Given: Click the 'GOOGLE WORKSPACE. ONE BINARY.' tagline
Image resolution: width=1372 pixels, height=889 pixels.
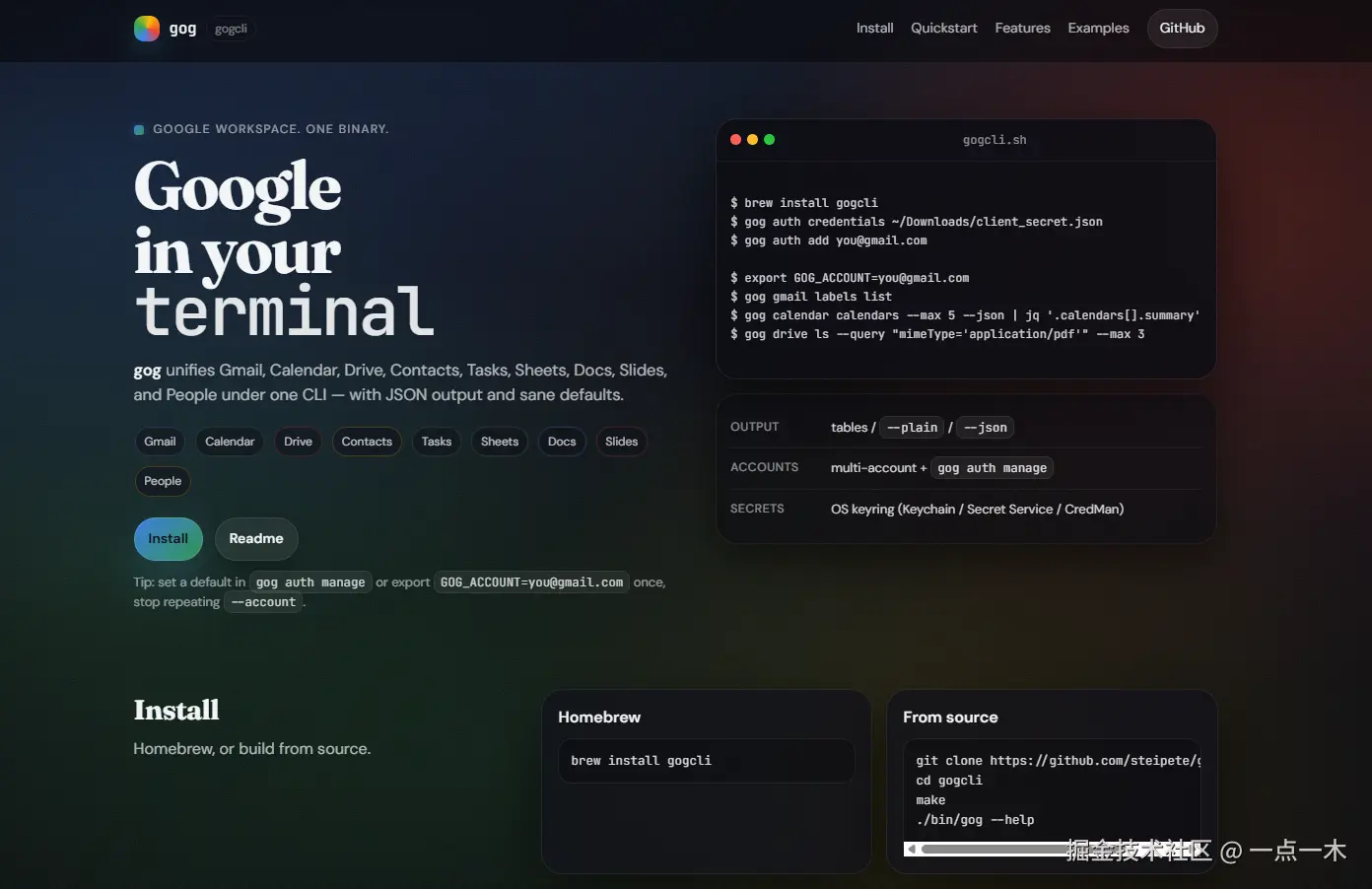Looking at the screenshot, I should (270, 129).
